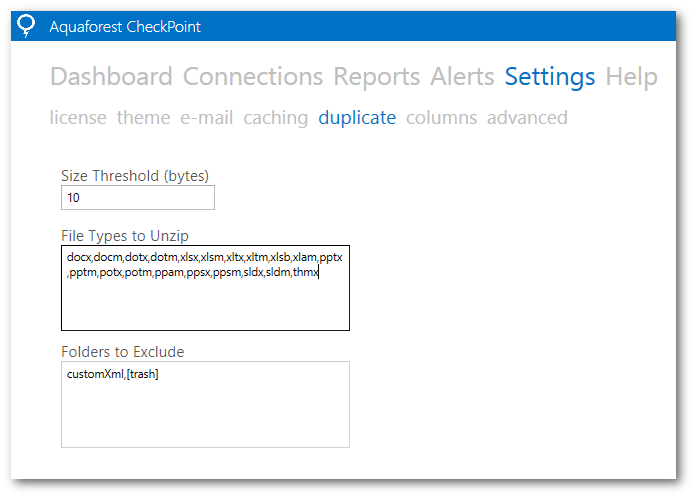Screen dimensions: 695x498
Task: Go to the Reports tab
Action: click(377, 77)
